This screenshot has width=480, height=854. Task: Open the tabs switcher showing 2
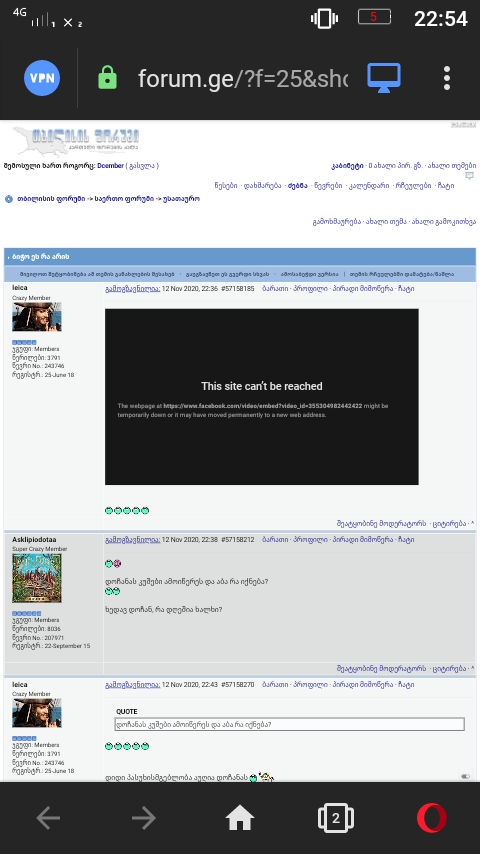336,818
